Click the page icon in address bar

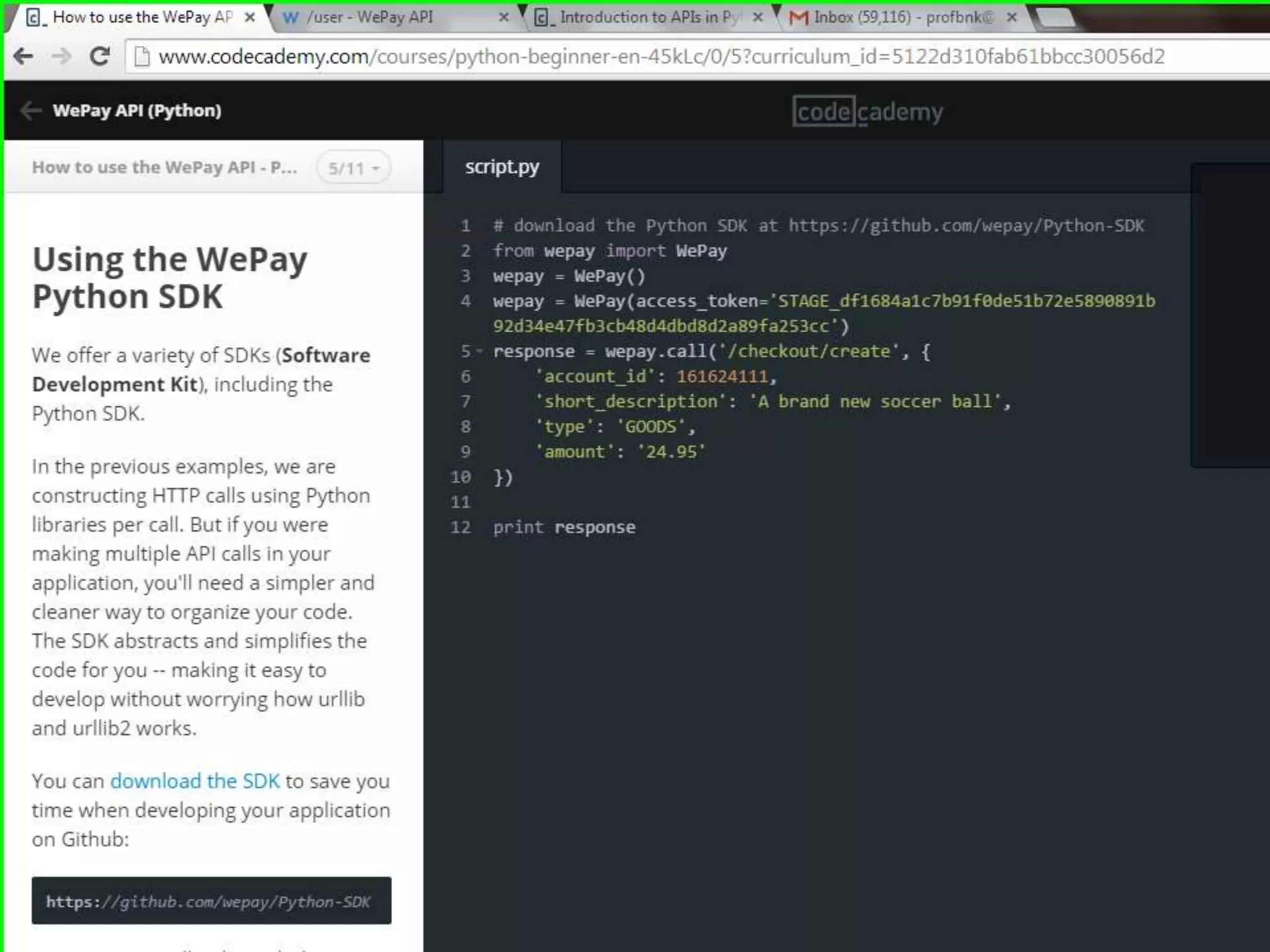pos(142,56)
